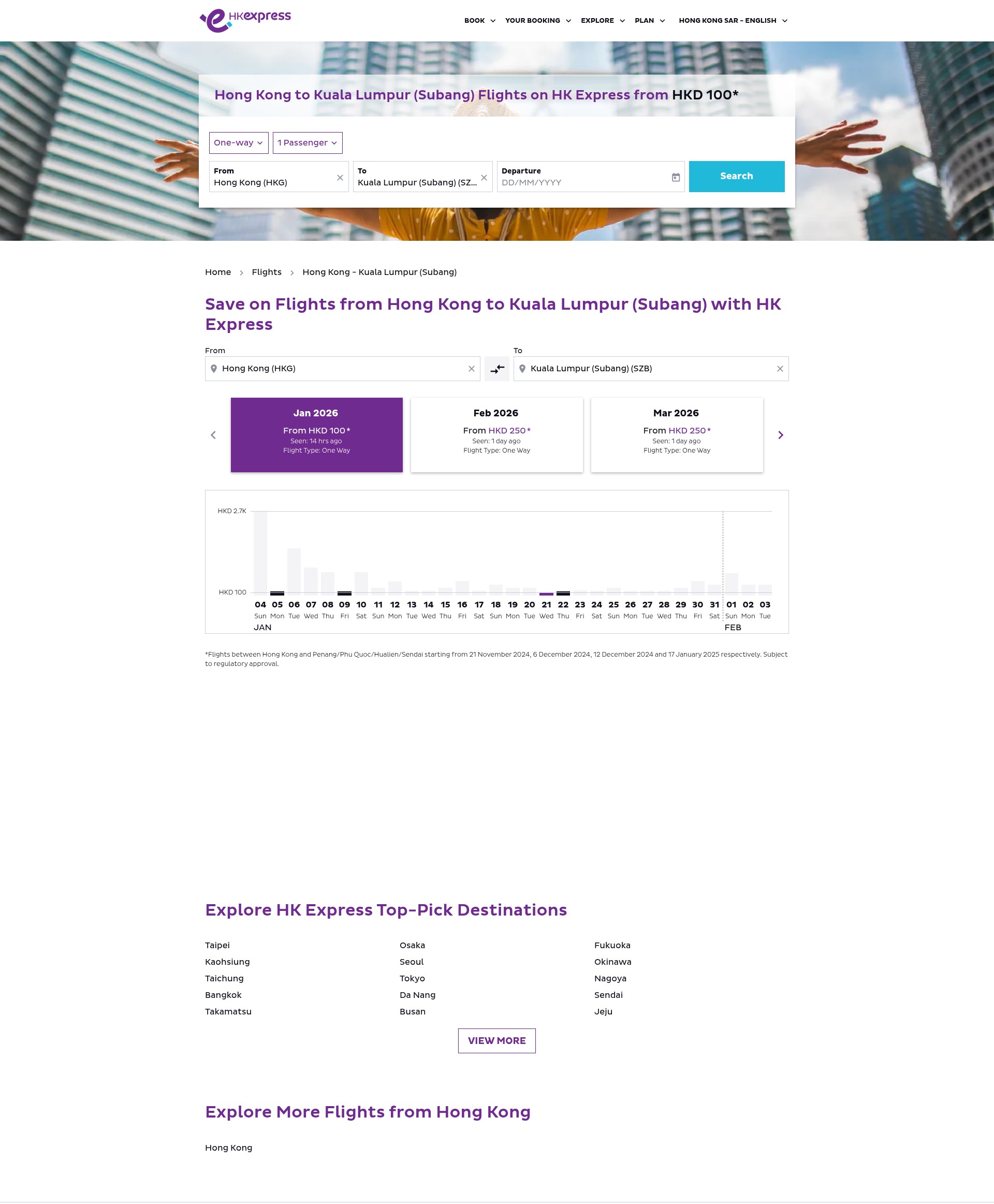The width and height of the screenshot is (994, 1204).
Task: Click the Search button
Action: click(736, 177)
